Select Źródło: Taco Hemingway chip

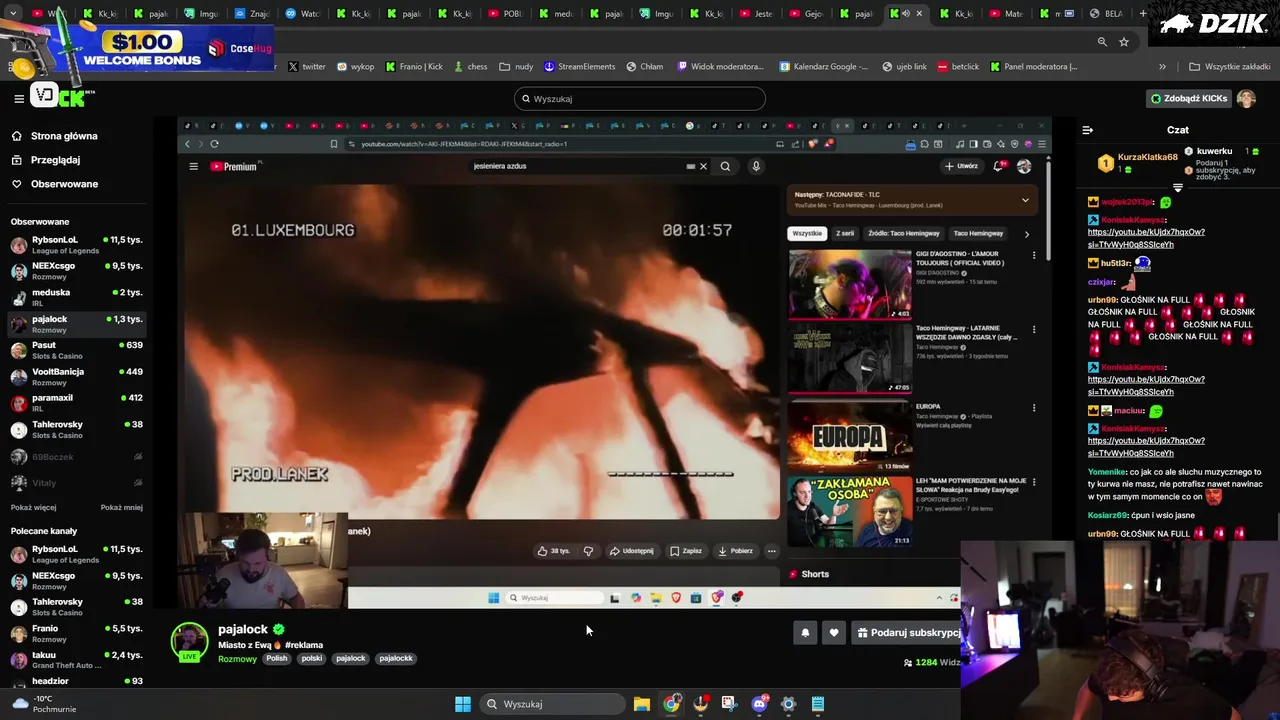[x=903, y=233]
